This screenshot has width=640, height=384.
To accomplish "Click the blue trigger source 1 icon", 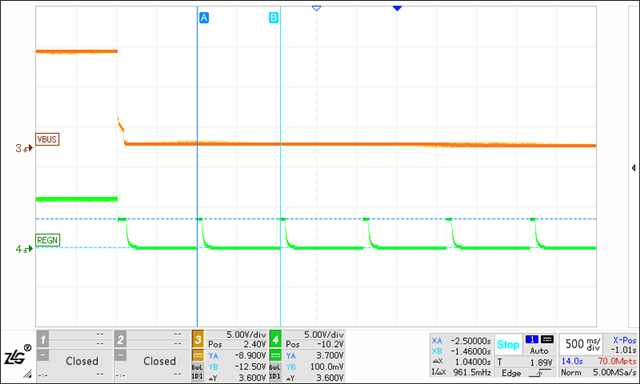I will (x=532, y=340).
